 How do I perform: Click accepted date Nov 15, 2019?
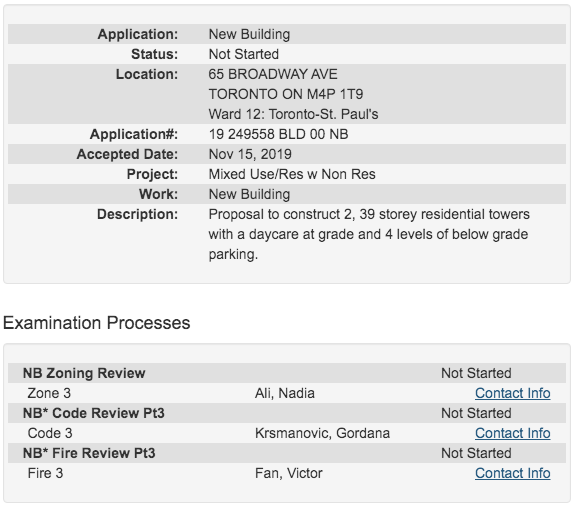[x=250, y=154]
